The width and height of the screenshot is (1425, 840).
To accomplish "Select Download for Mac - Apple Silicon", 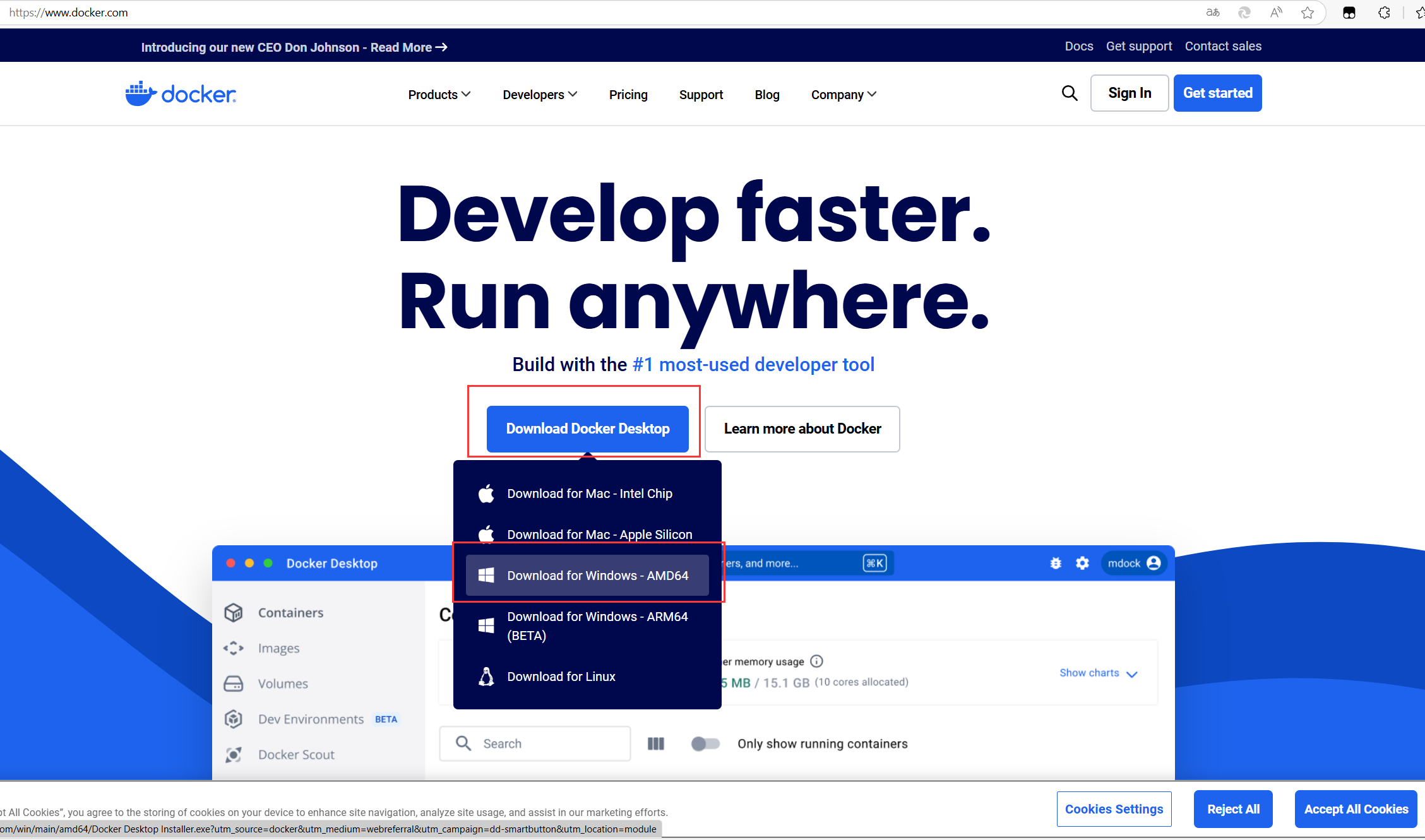I will tap(599, 535).
